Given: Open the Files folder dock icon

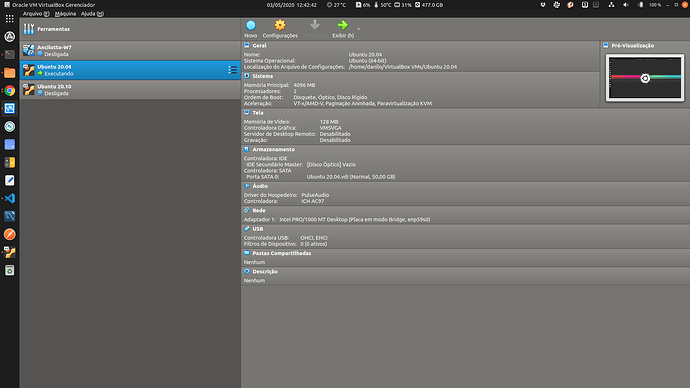Looking at the screenshot, I should pyautogui.click(x=10, y=73).
